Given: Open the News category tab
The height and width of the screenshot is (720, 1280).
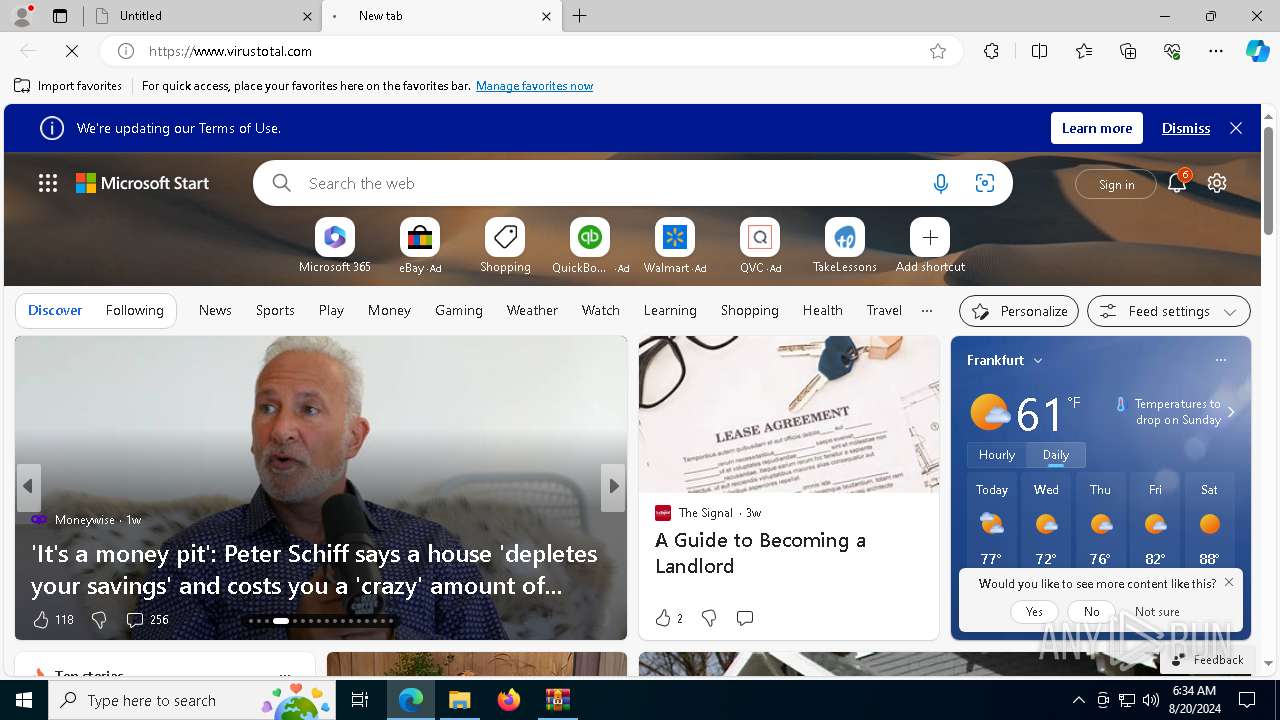Looking at the screenshot, I should pos(215,310).
